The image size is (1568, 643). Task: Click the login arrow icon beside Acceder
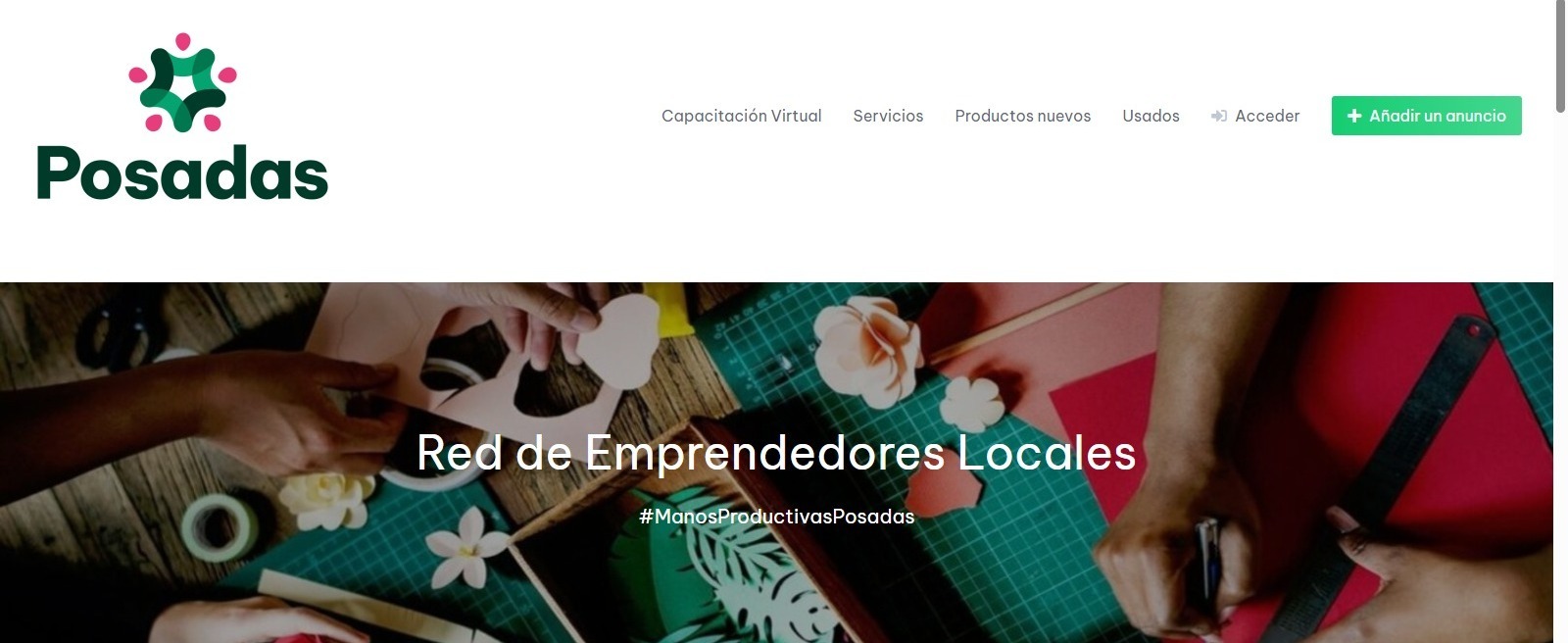(1219, 116)
